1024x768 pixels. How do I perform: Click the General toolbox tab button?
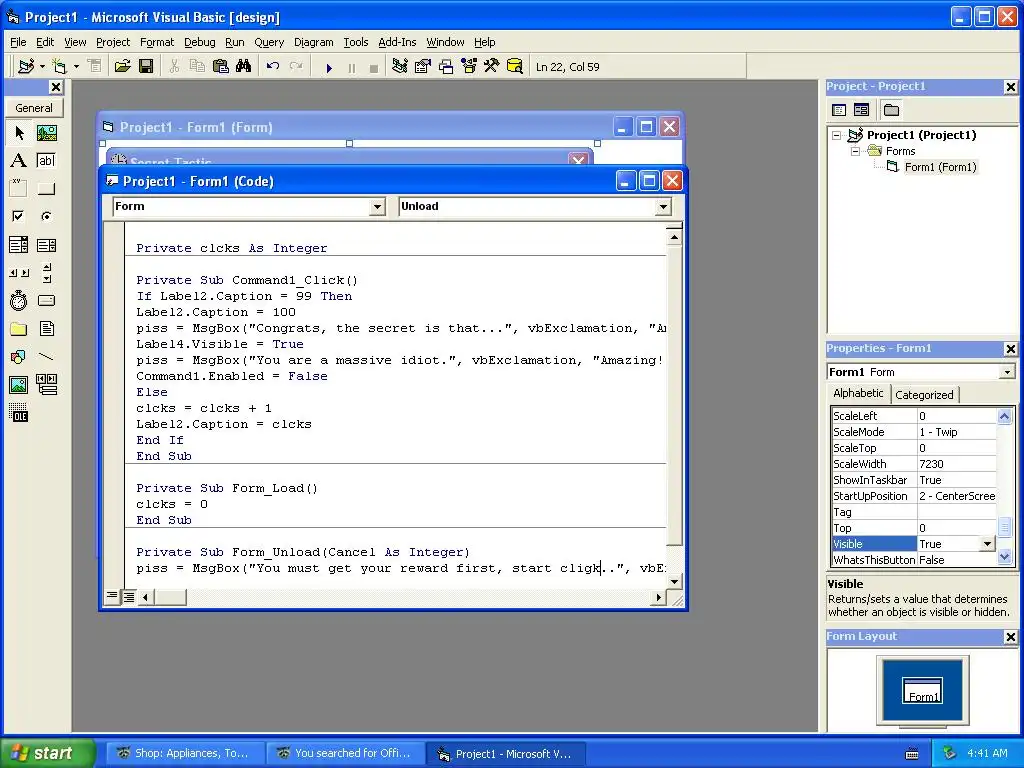click(x=34, y=108)
